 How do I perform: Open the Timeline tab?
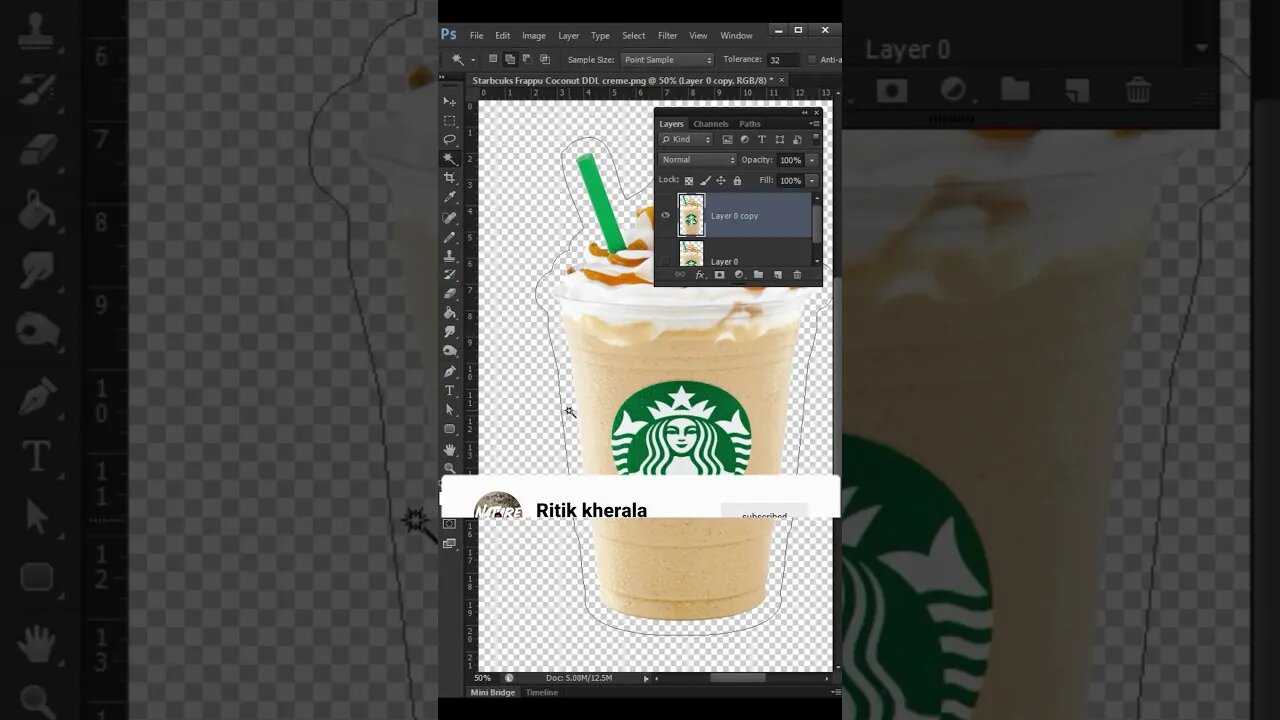pos(541,692)
